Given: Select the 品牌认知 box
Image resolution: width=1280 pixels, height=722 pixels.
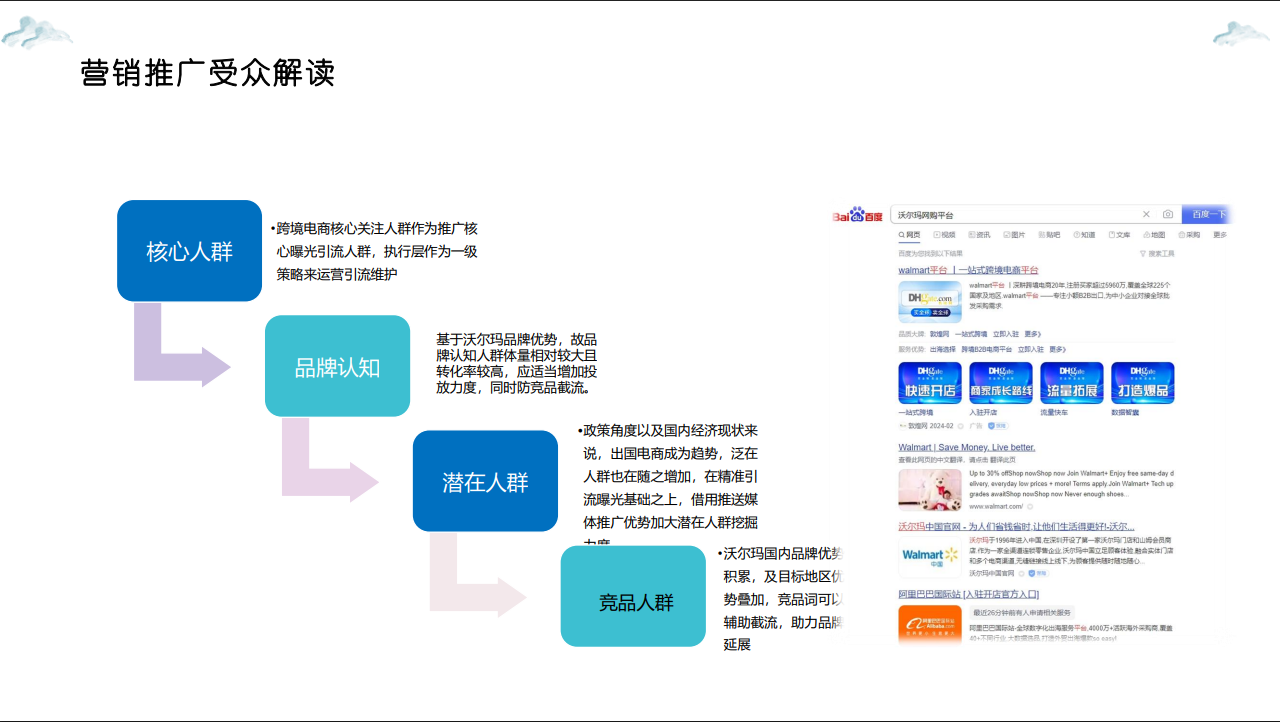Looking at the screenshot, I should tap(337, 366).
